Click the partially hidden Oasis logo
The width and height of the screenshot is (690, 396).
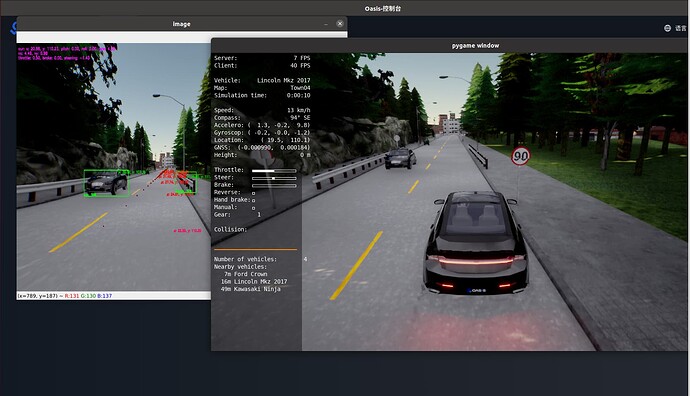(13, 28)
